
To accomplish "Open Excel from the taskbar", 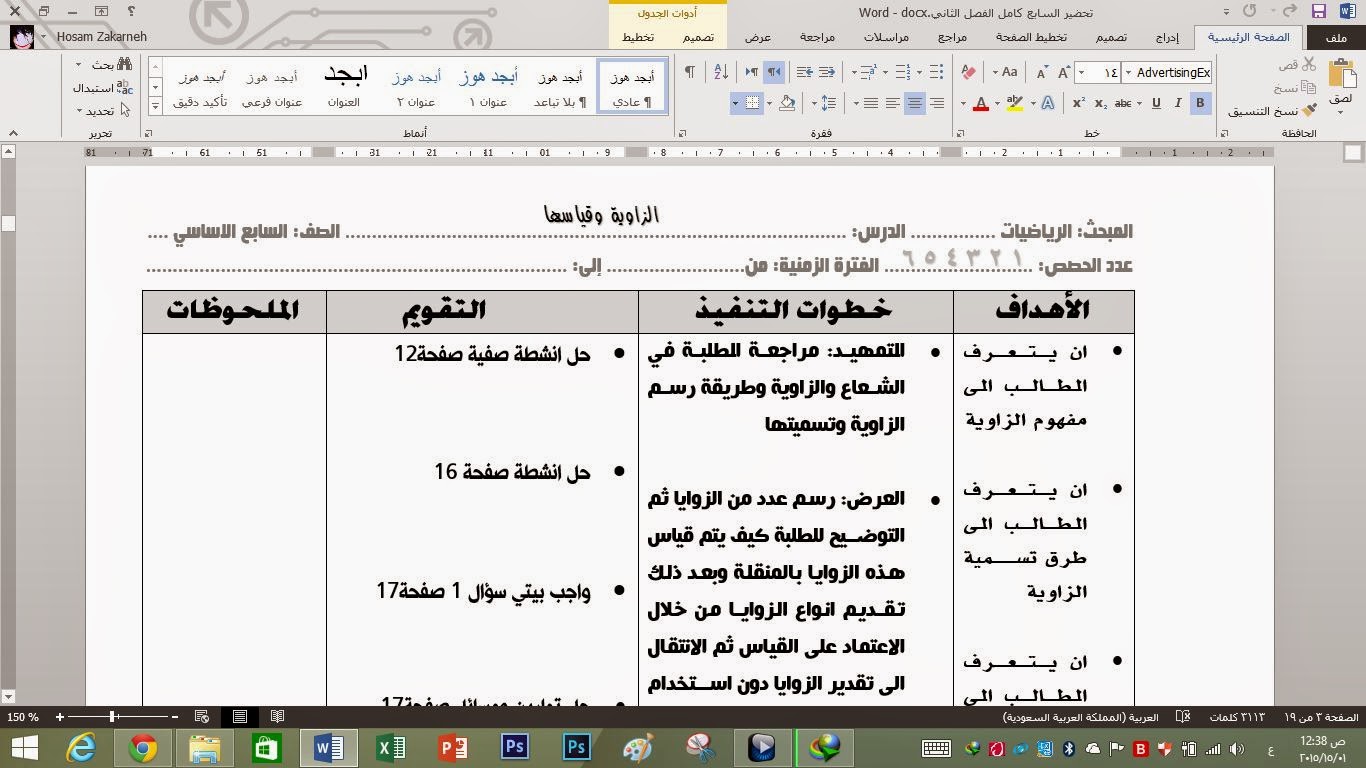I will [x=391, y=747].
